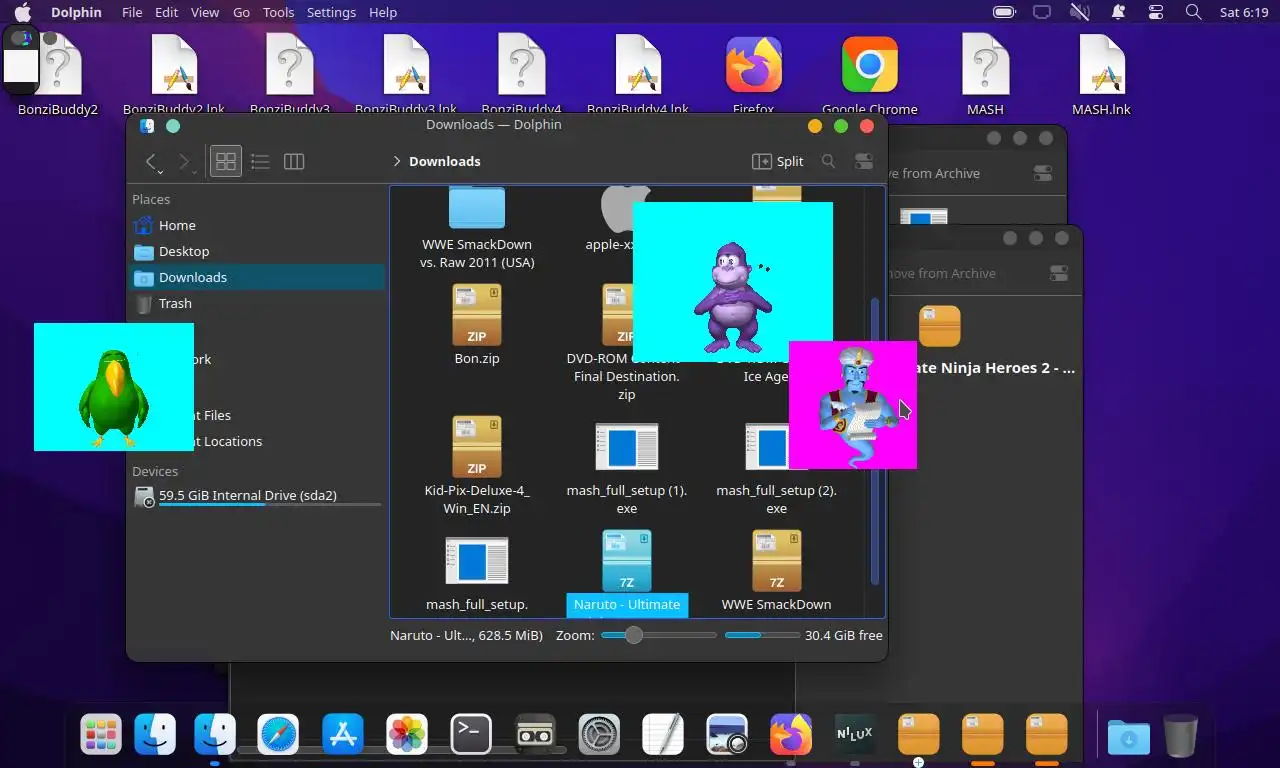Click the battery indicator in menu bar
The width and height of the screenshot is (1280, 768).
tap(1004, 12)
